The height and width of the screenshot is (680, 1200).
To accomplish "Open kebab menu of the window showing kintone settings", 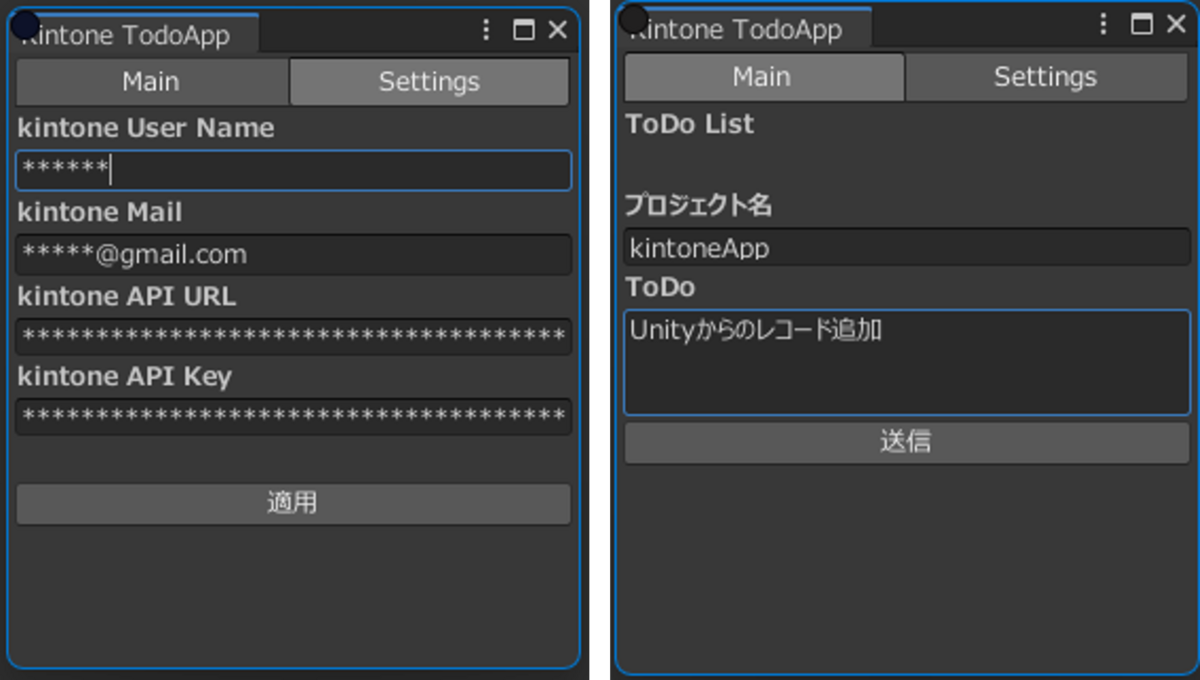I will (486, 31).
